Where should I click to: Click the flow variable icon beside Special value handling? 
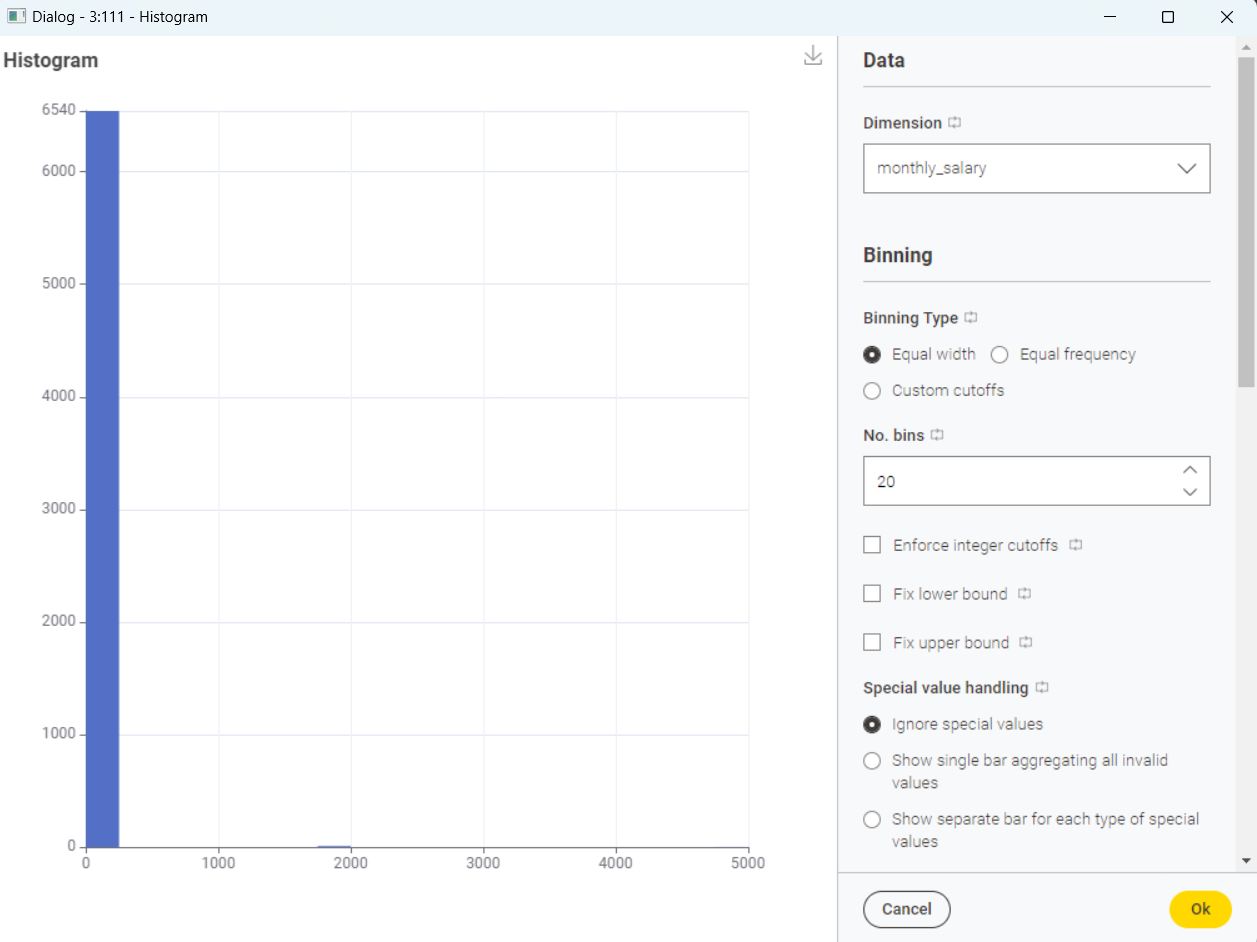pos(1041,687)
